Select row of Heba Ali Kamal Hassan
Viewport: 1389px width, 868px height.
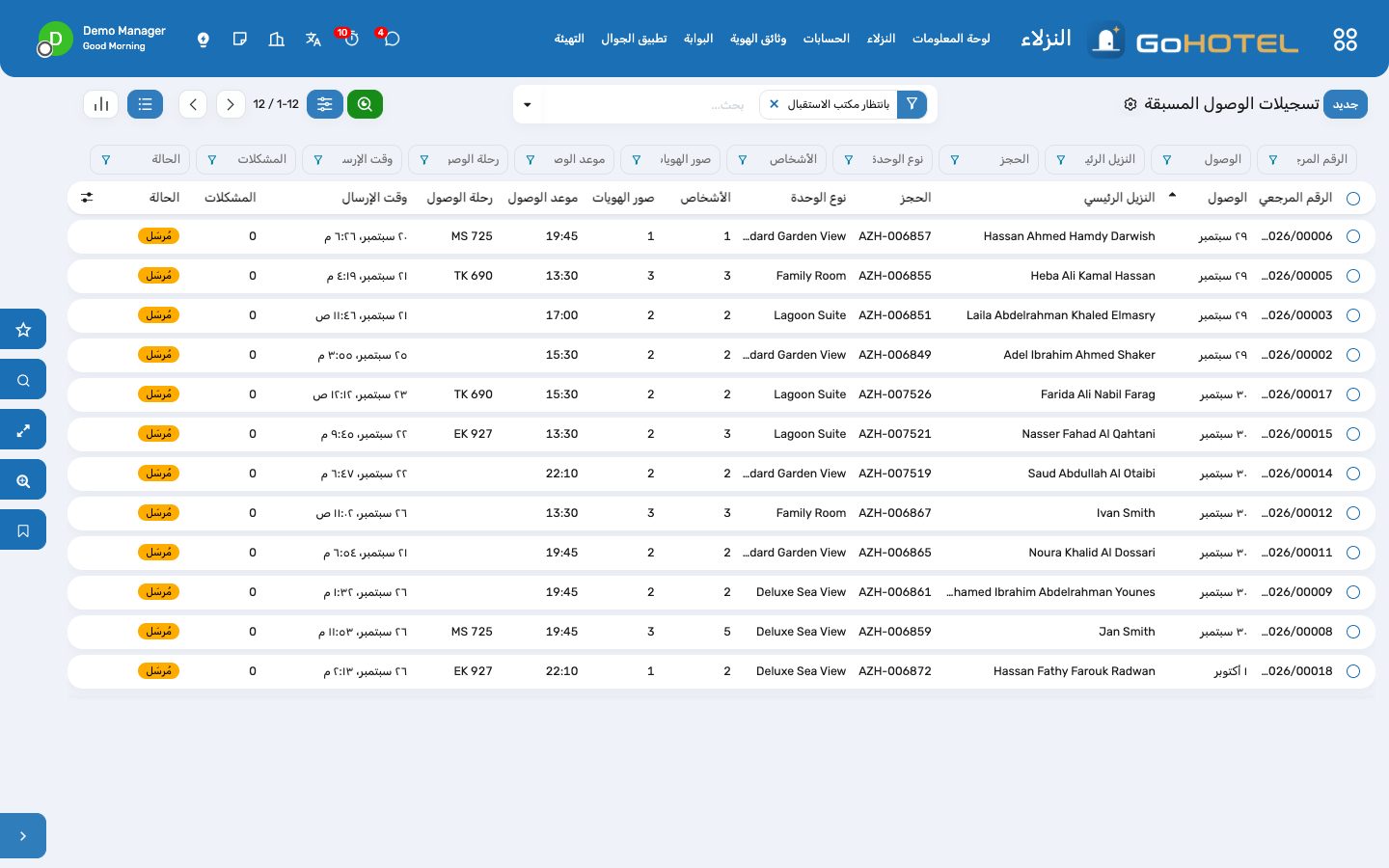(1353, 276)
